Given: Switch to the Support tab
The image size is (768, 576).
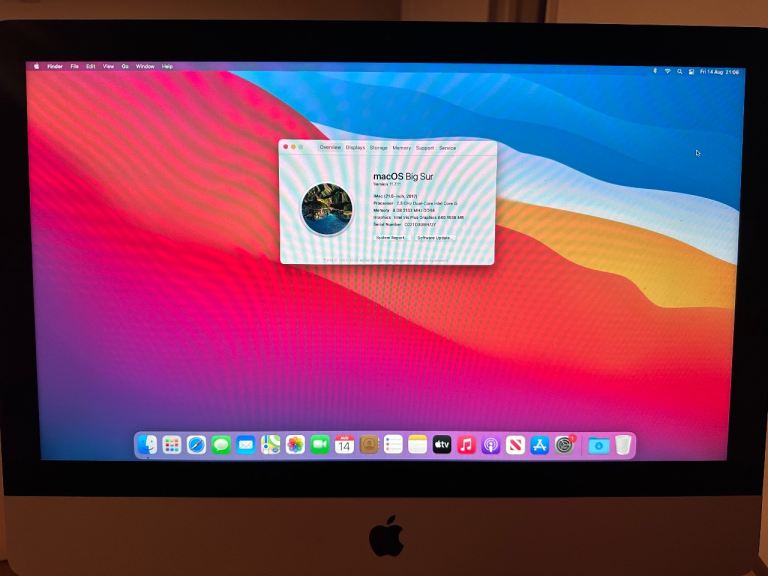Looking at the screenshot, I should coord(425,147).
